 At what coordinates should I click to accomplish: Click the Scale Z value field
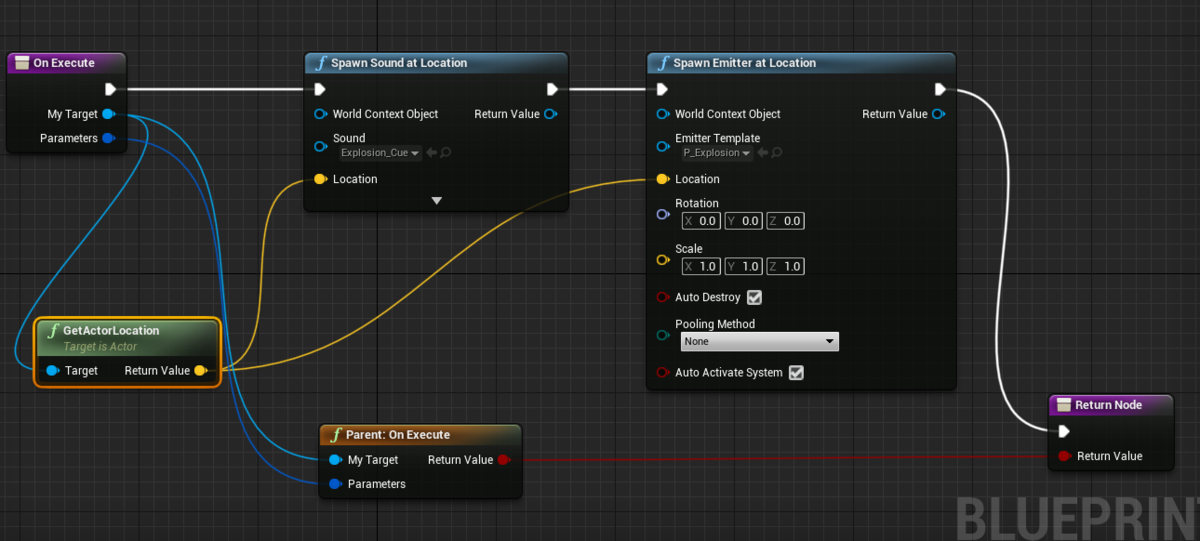[x=785, y=266]
